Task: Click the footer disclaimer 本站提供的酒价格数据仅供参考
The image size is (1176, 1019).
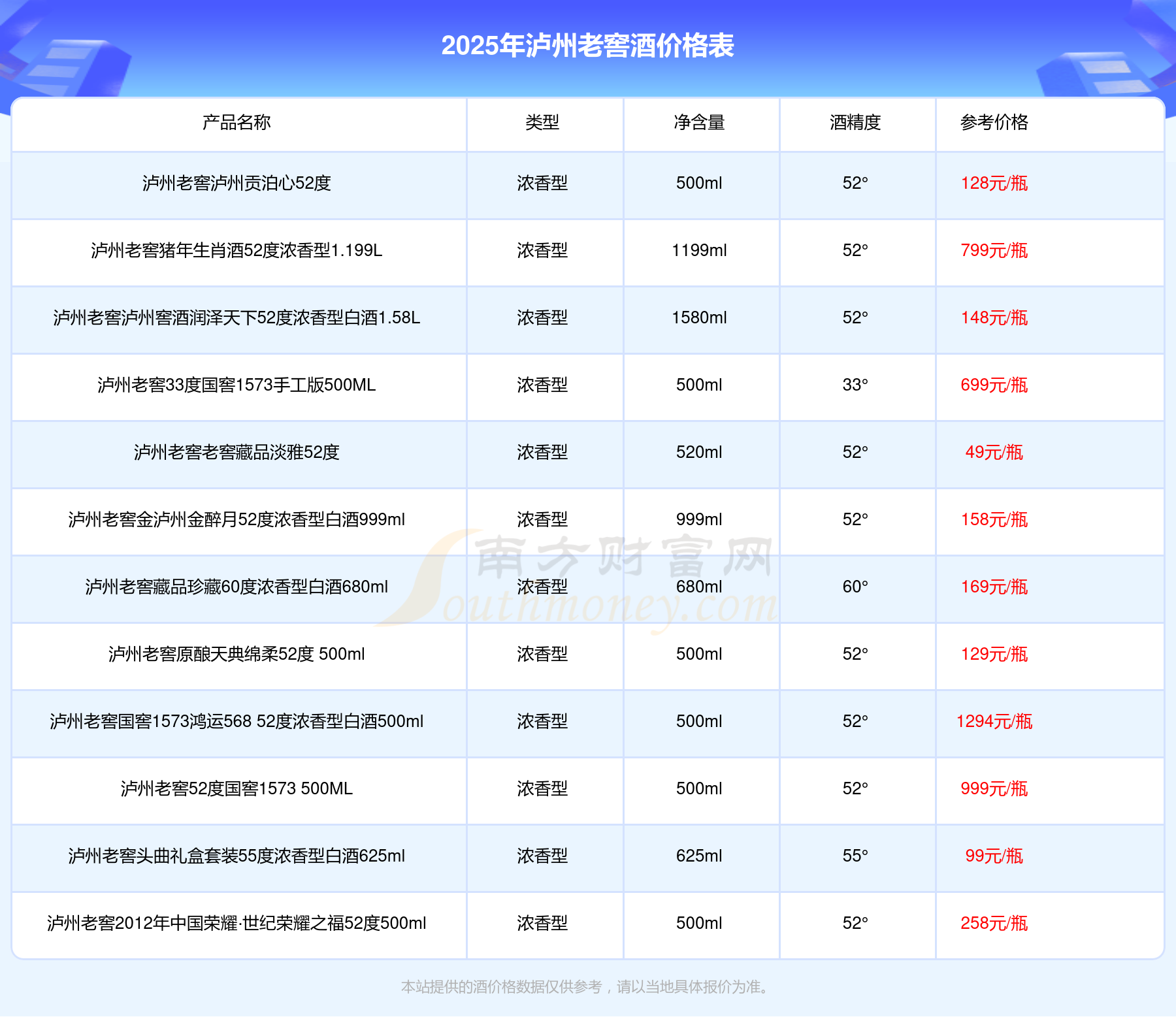Action: (502, 986)
